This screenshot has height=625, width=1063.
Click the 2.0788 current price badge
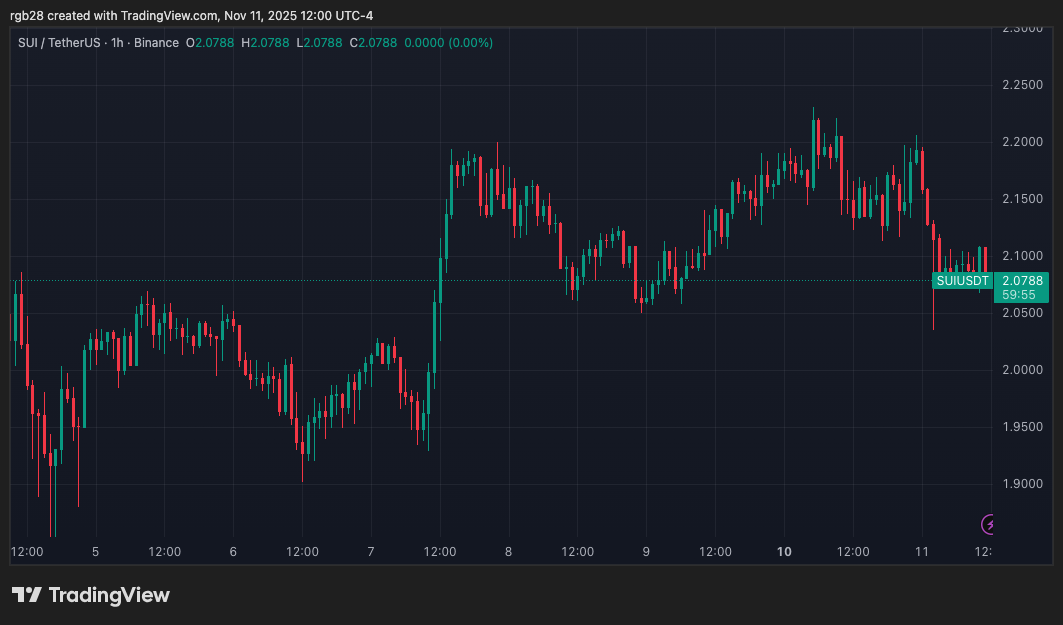pos(1022,281)
